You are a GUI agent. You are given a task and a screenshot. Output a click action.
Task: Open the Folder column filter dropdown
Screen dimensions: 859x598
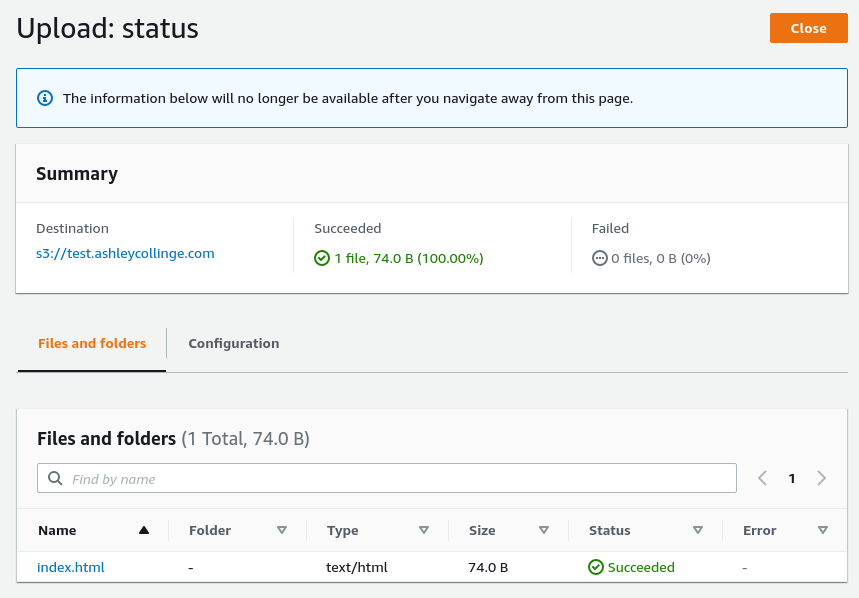click(x=282, y=530)
